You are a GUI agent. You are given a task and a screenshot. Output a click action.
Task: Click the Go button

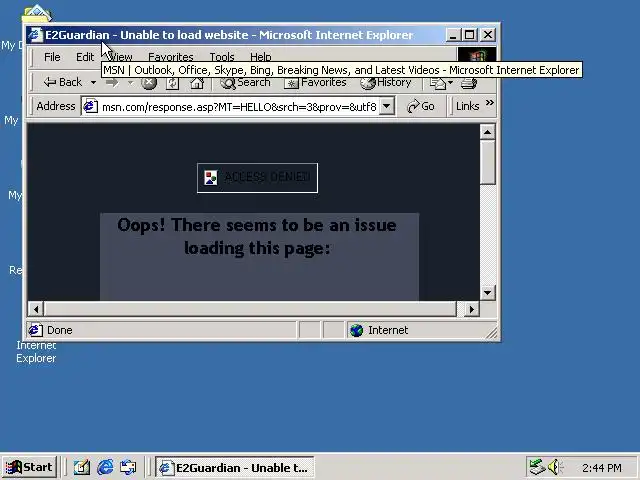click(420, 107)
